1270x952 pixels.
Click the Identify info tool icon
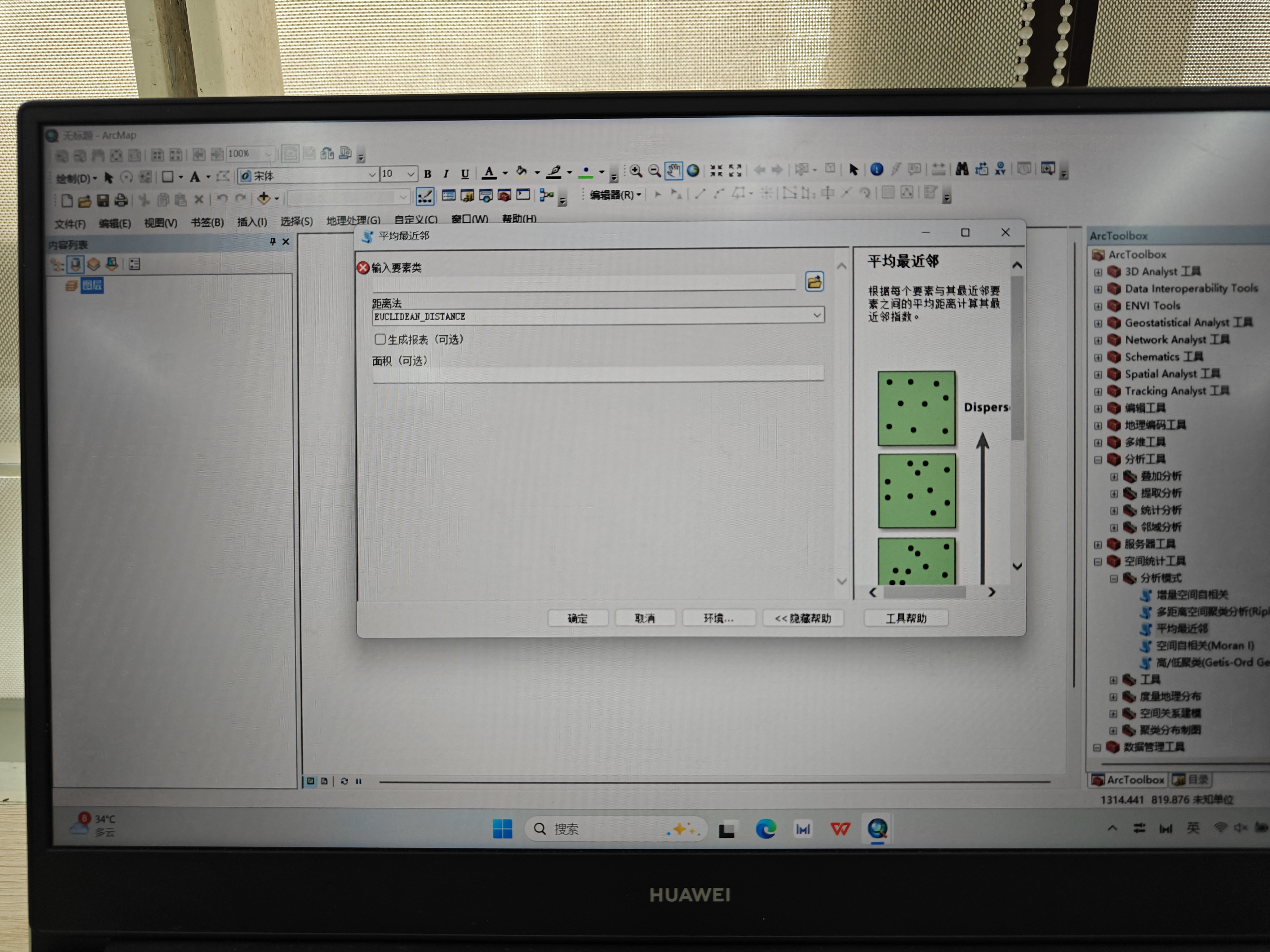point(876,169)
